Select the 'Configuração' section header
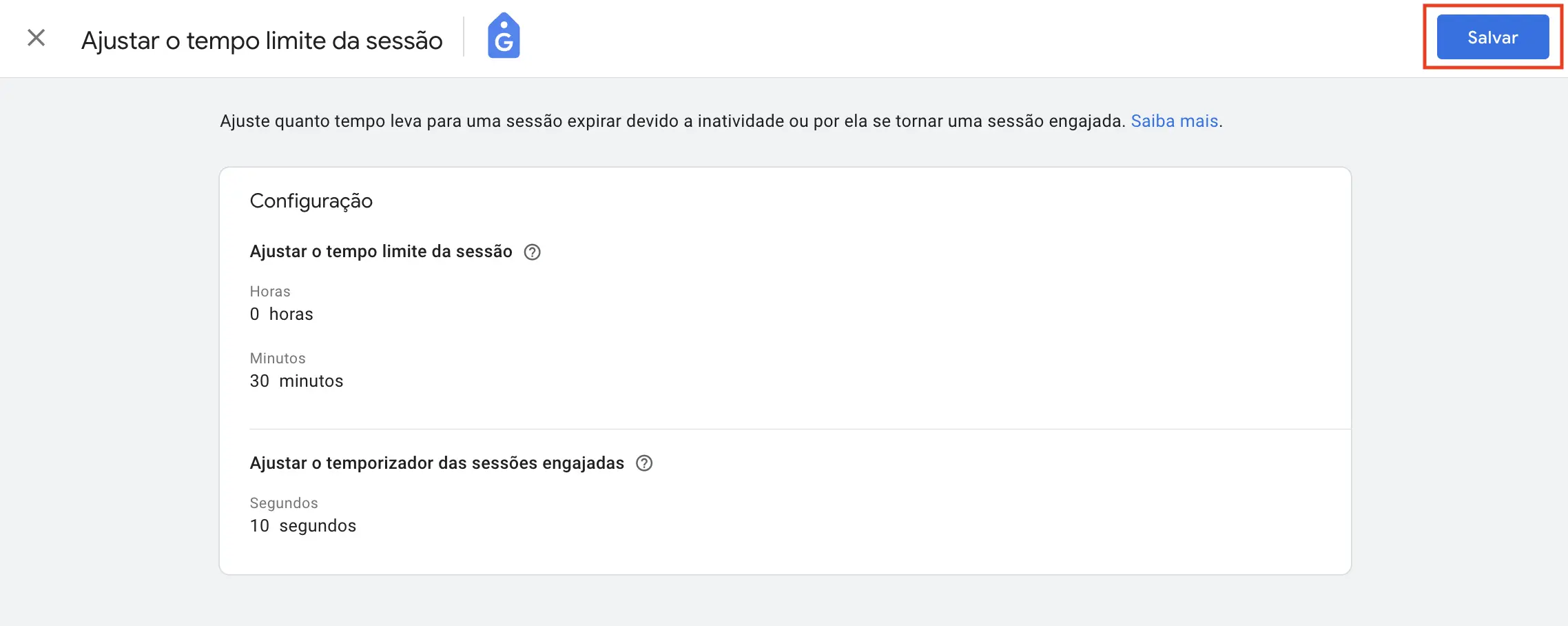1568x626 pixels. coord(311,201)
